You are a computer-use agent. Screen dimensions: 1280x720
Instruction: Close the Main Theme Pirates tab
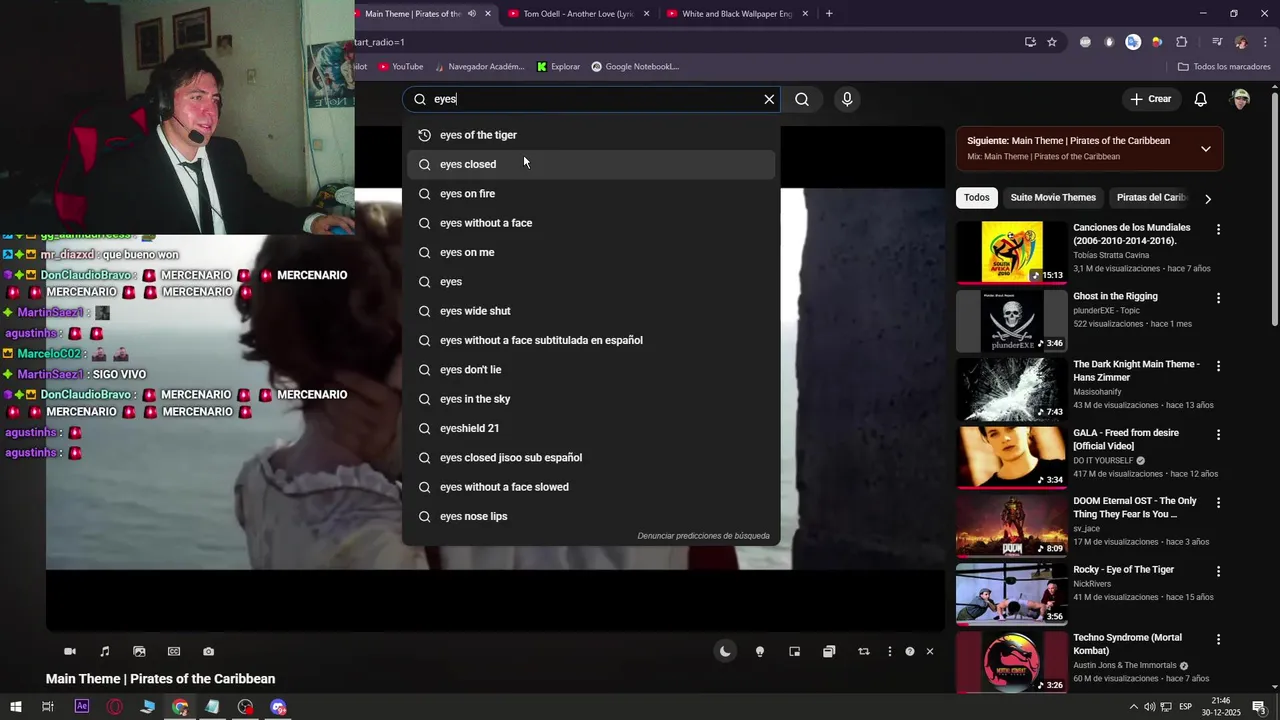pyautogui.click(x=488, y=14)
